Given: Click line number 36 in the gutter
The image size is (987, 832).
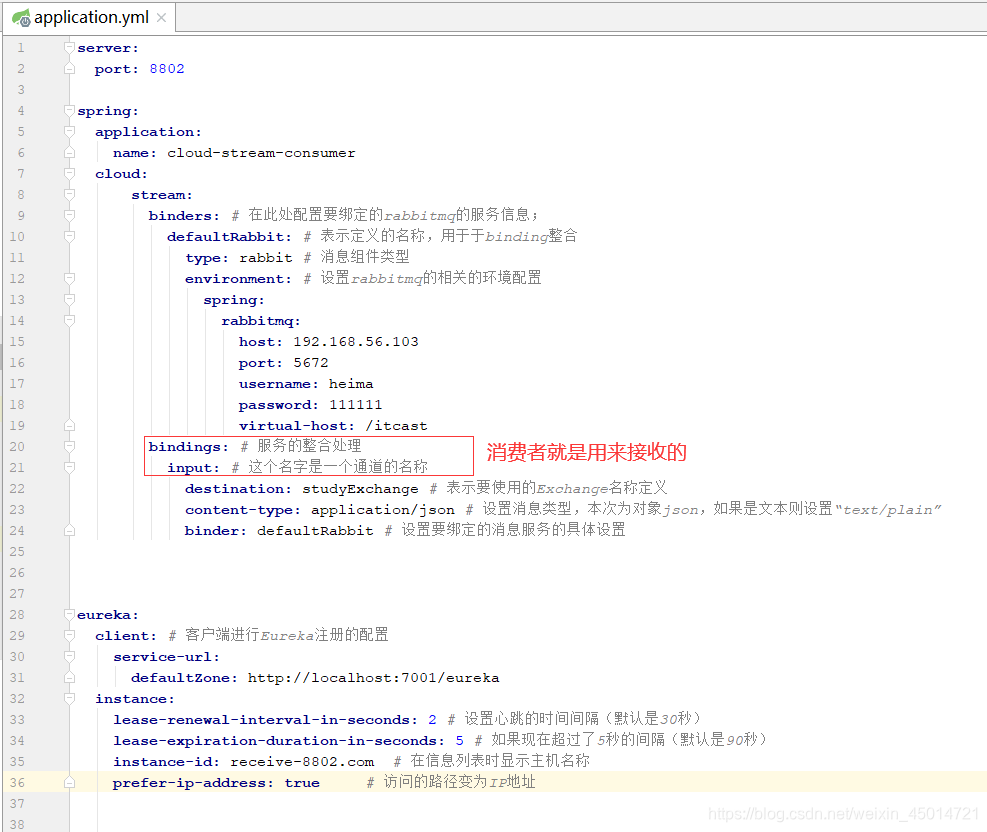Looking at the screenshot, I should coord(17,782).
